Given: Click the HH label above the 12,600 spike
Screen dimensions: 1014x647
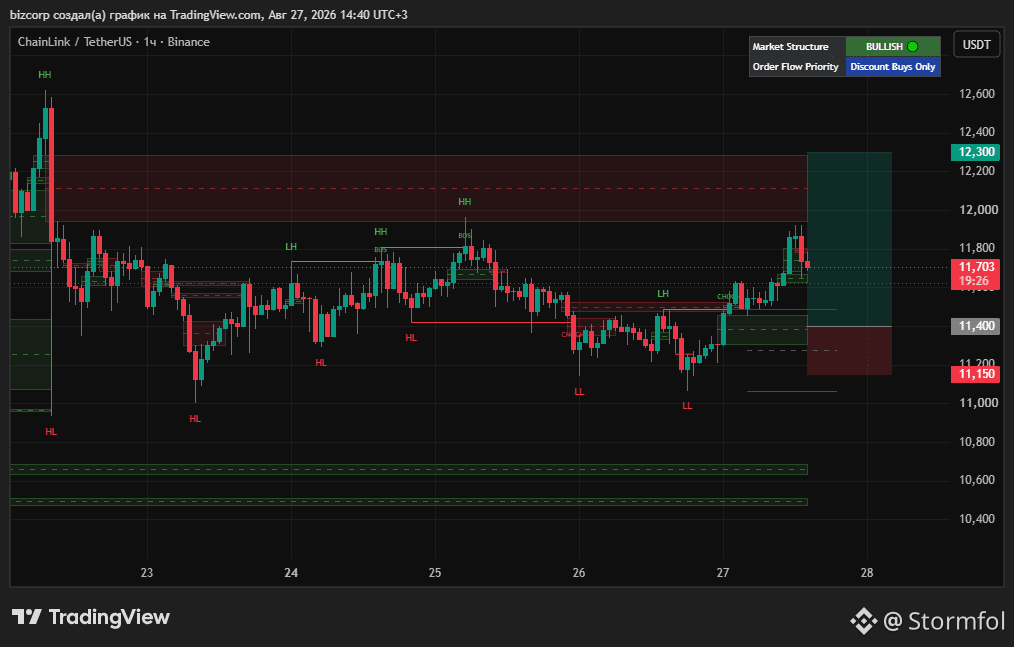Looking at the screenshot, I should [x=45, y=74].
